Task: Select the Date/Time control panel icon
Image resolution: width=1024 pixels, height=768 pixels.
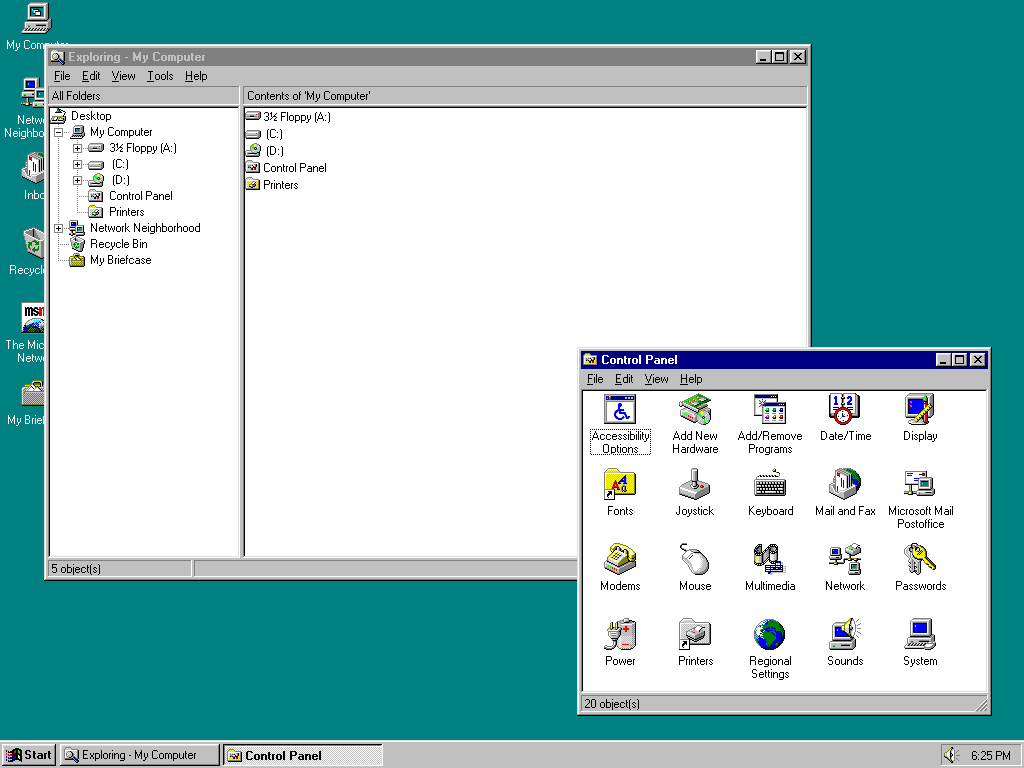Action: (845, 410)
